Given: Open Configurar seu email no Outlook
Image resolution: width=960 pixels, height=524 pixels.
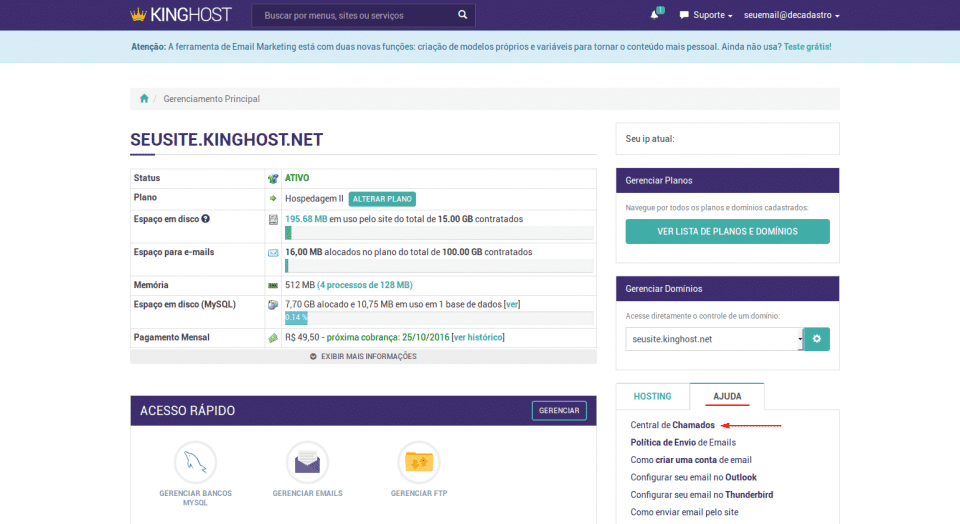Looking at the screenshot, I should (693, 477).
